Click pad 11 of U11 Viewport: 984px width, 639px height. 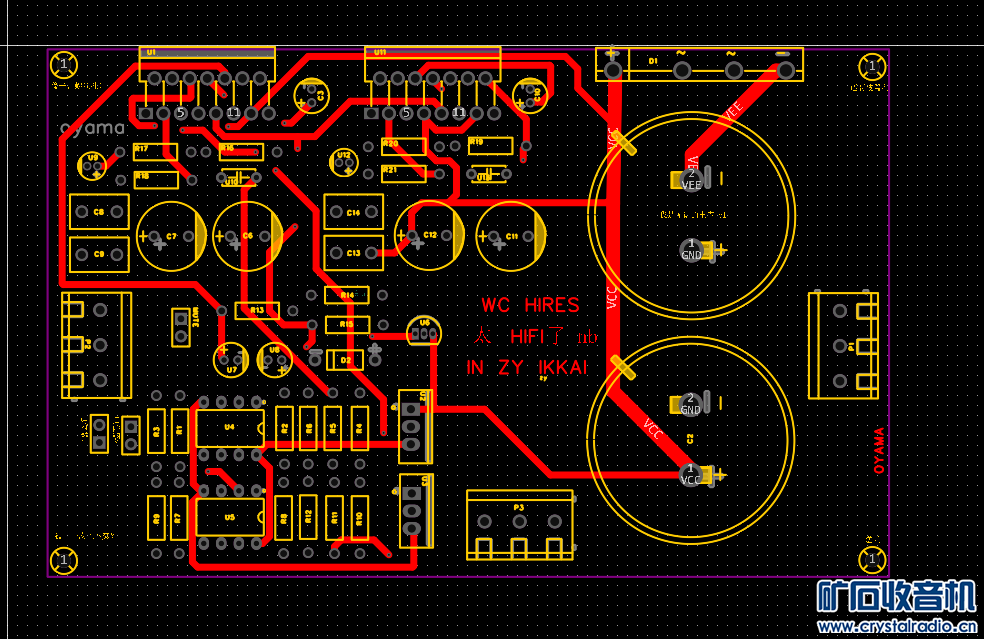(x=459, y=113)
